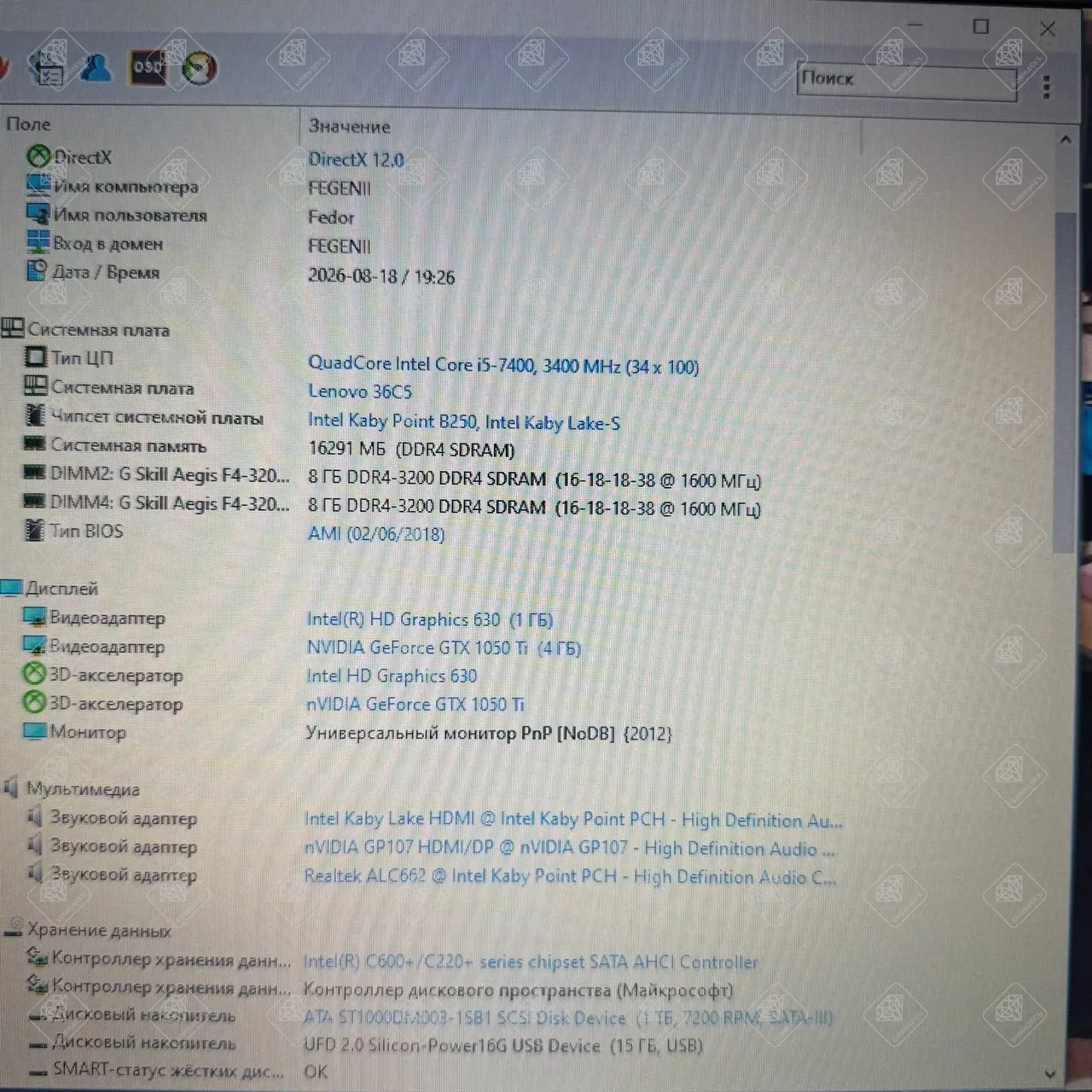Open the Intel(R) HD Graphics 630 (1 ГБ) link
Screen dimensions: 1092x1092
click(x=430, y=619)
